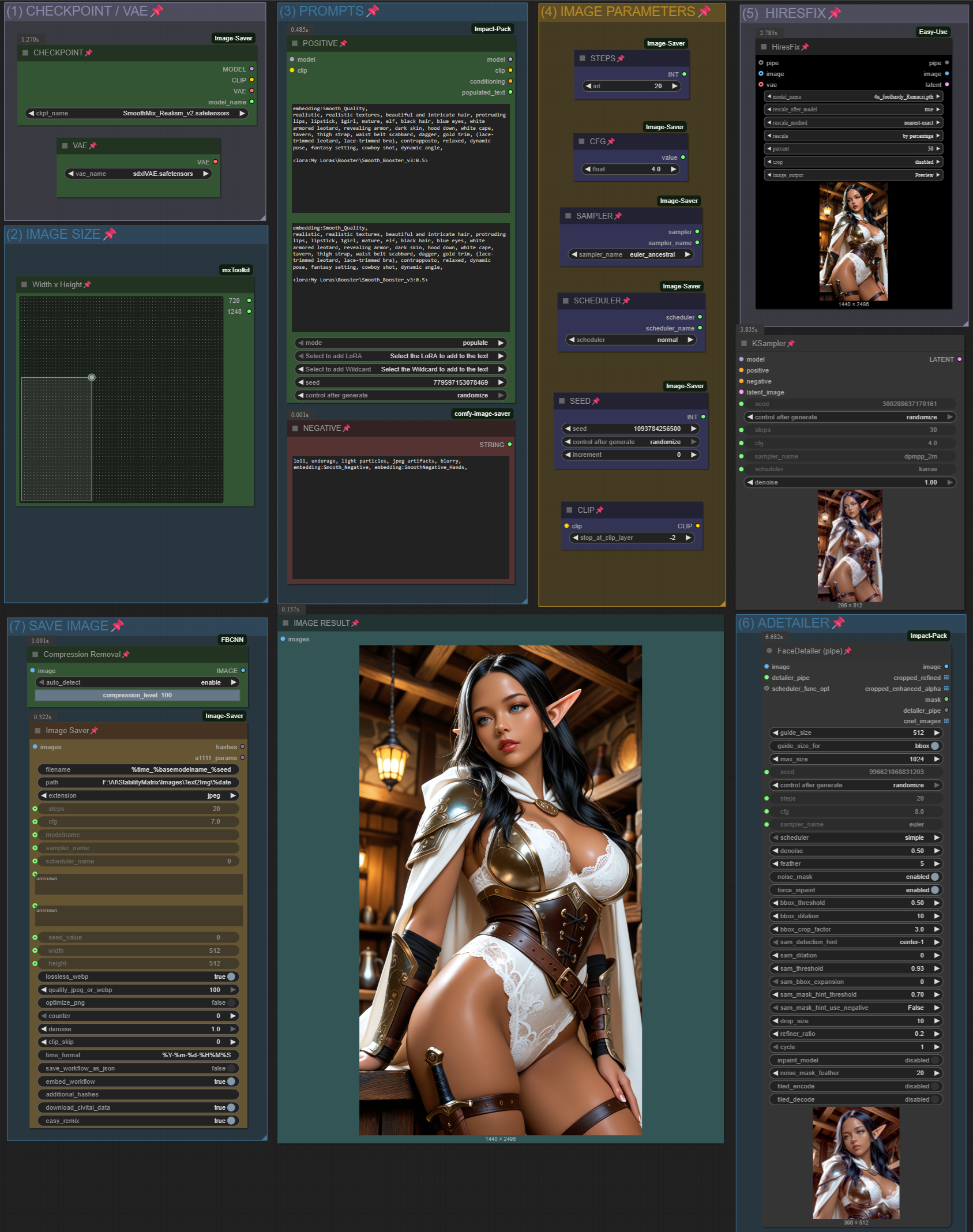Toggle the lossless_webp switch
The height and width of the screenshot is (1232, 973).
(231, 977)
